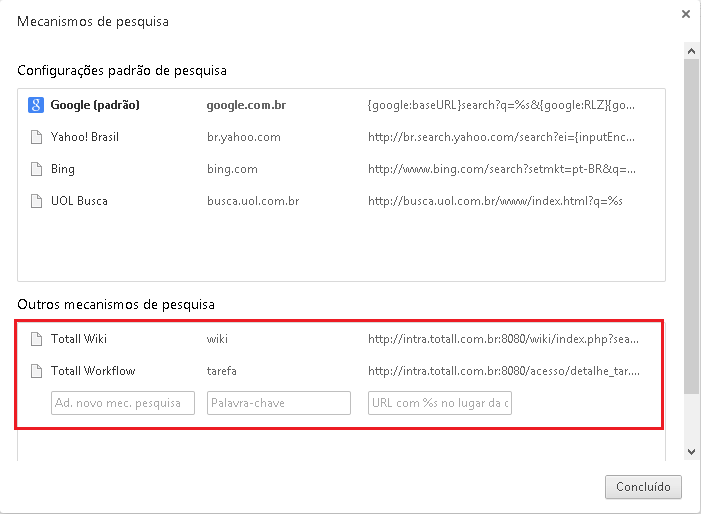Click the Google search engine icon
The width and height of the screenshot is (701, 514).
[36, 105]
